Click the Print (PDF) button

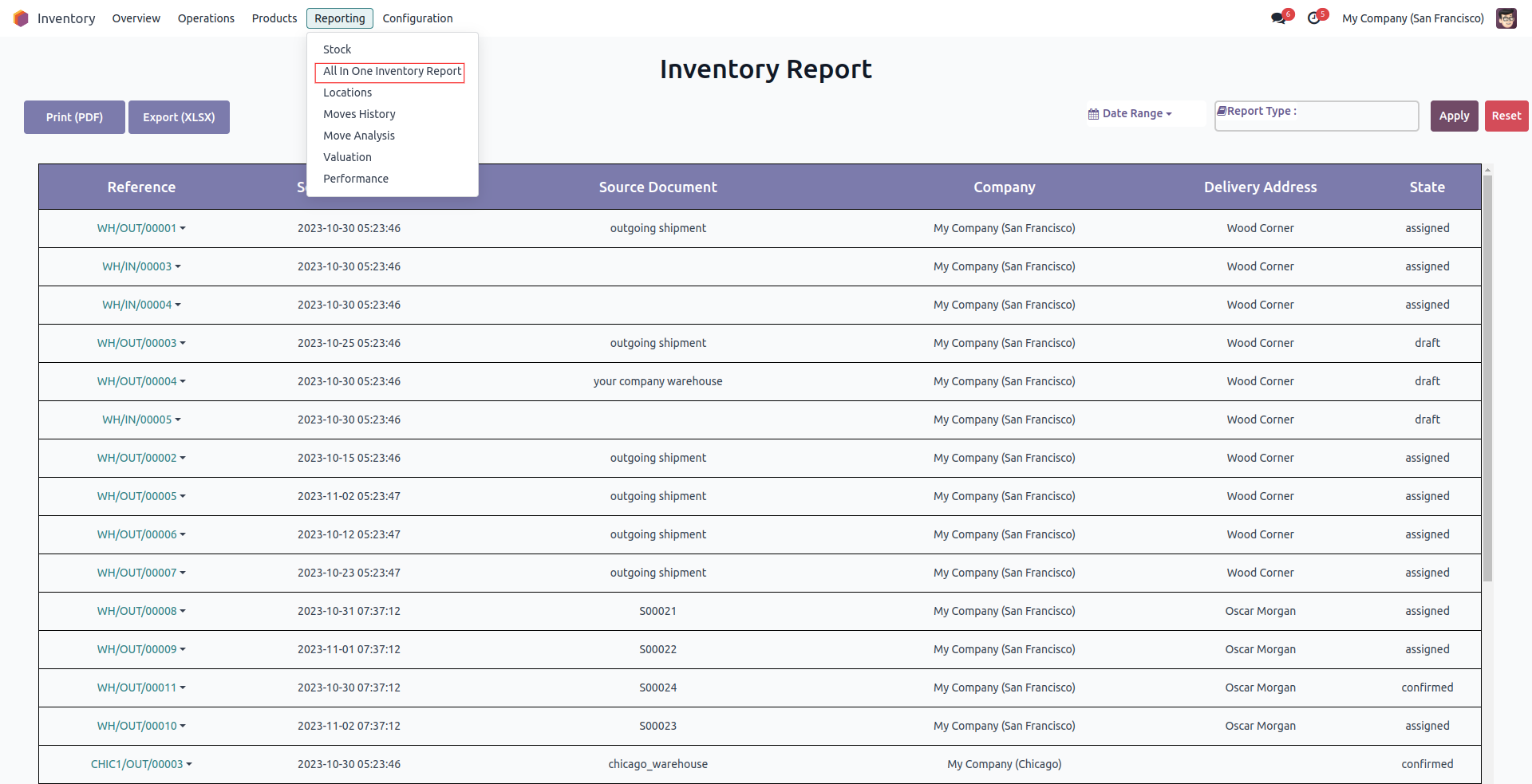(x=74, y=117)
